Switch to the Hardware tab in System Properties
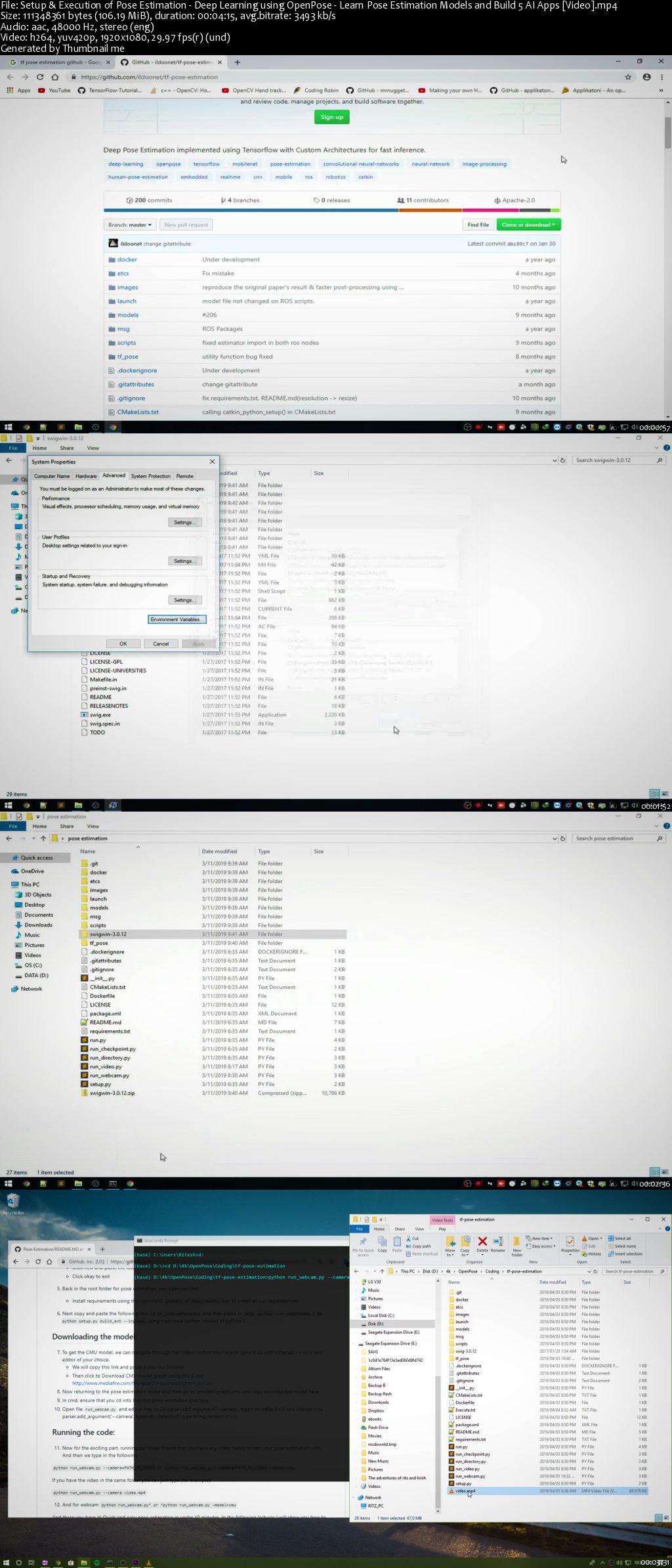 pyautogui.click(x=86, y=476)
